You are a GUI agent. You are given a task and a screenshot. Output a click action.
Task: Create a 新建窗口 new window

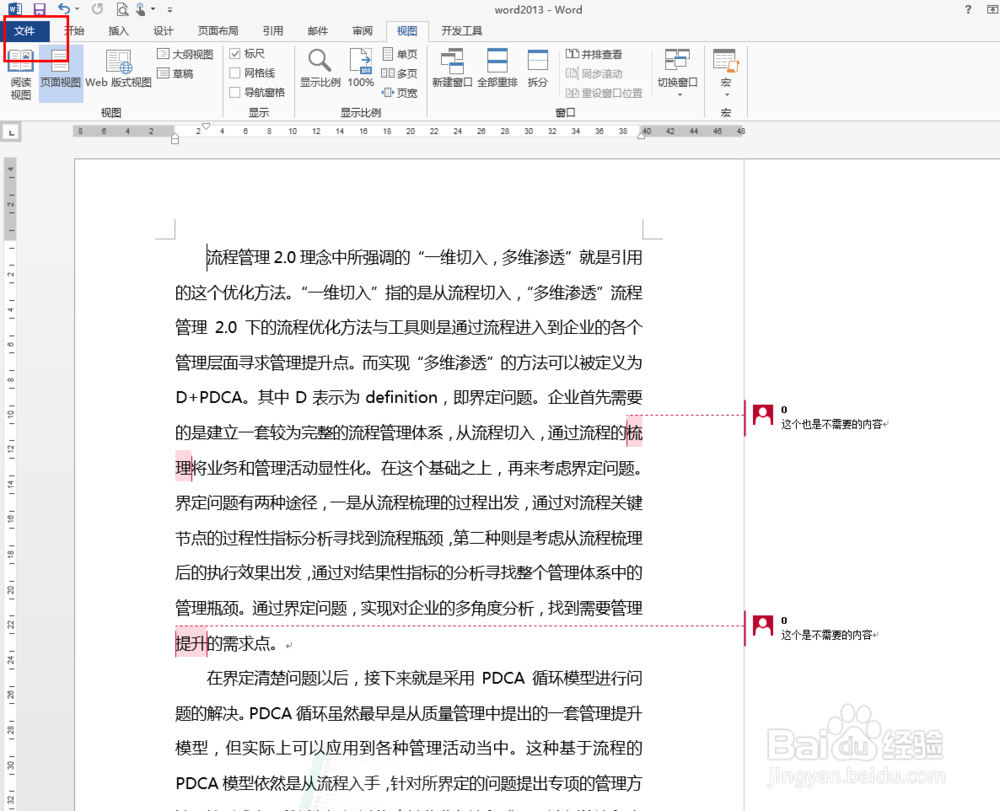452,70
